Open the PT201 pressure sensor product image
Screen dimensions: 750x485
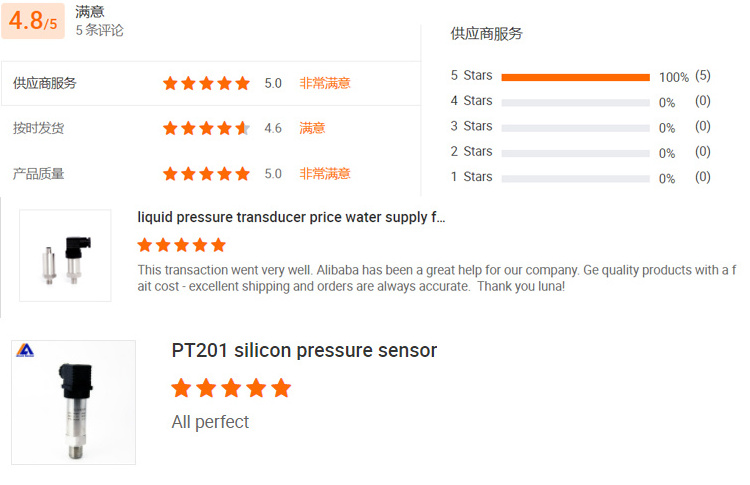click(x=73, y=402)
